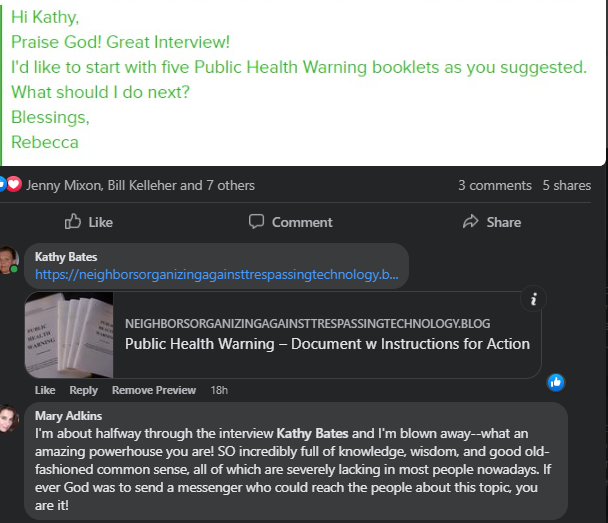Screen dimensions: 608x523
Task: Open the 3 comments link
Action: pos(494,185)
